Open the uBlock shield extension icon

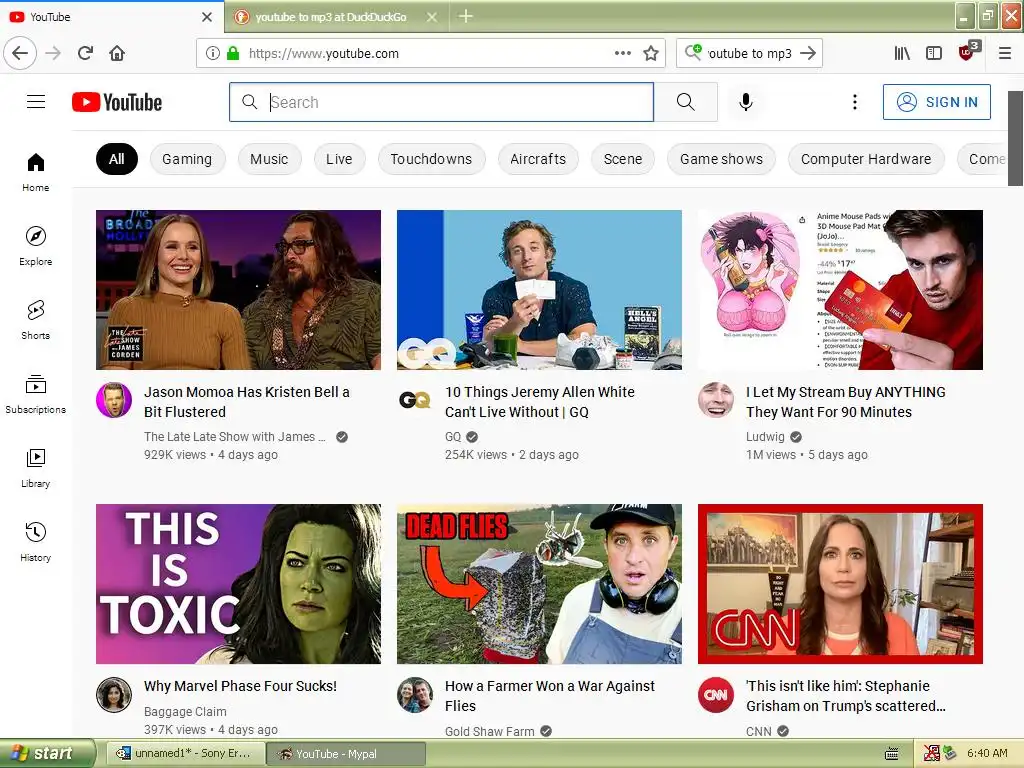[x=967, y=52]
